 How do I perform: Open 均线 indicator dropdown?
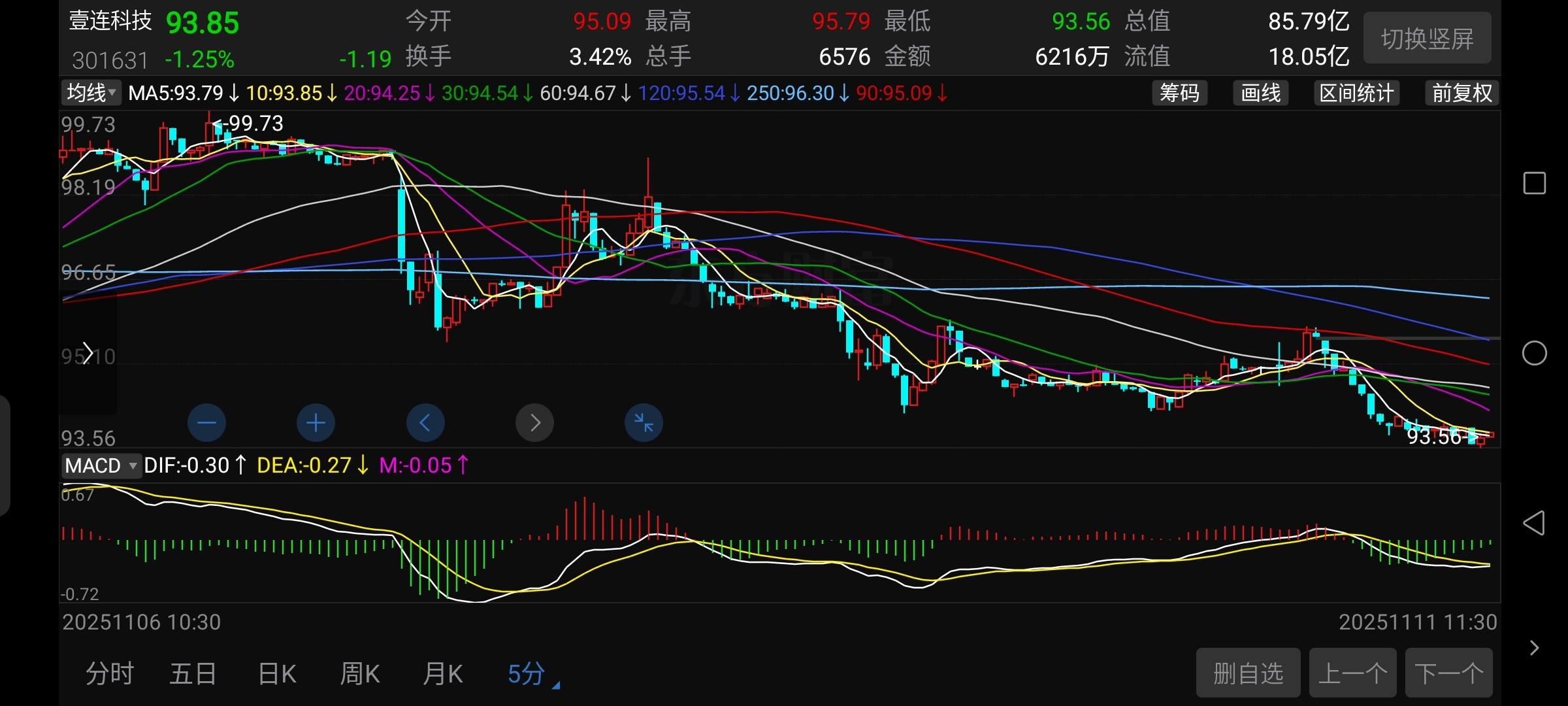click(x=91, y=93)
